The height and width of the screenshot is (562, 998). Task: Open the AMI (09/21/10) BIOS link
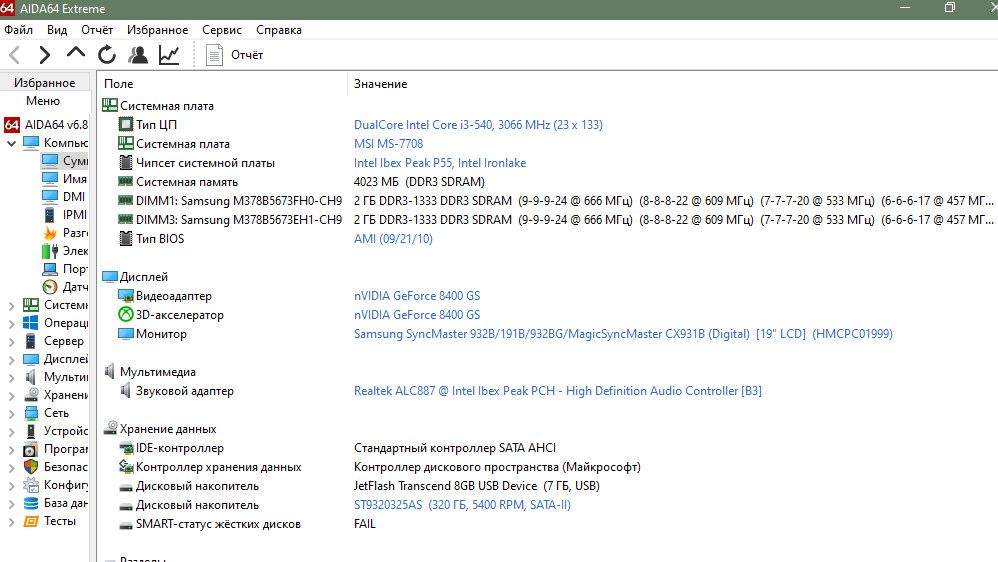tap(393, 239)
